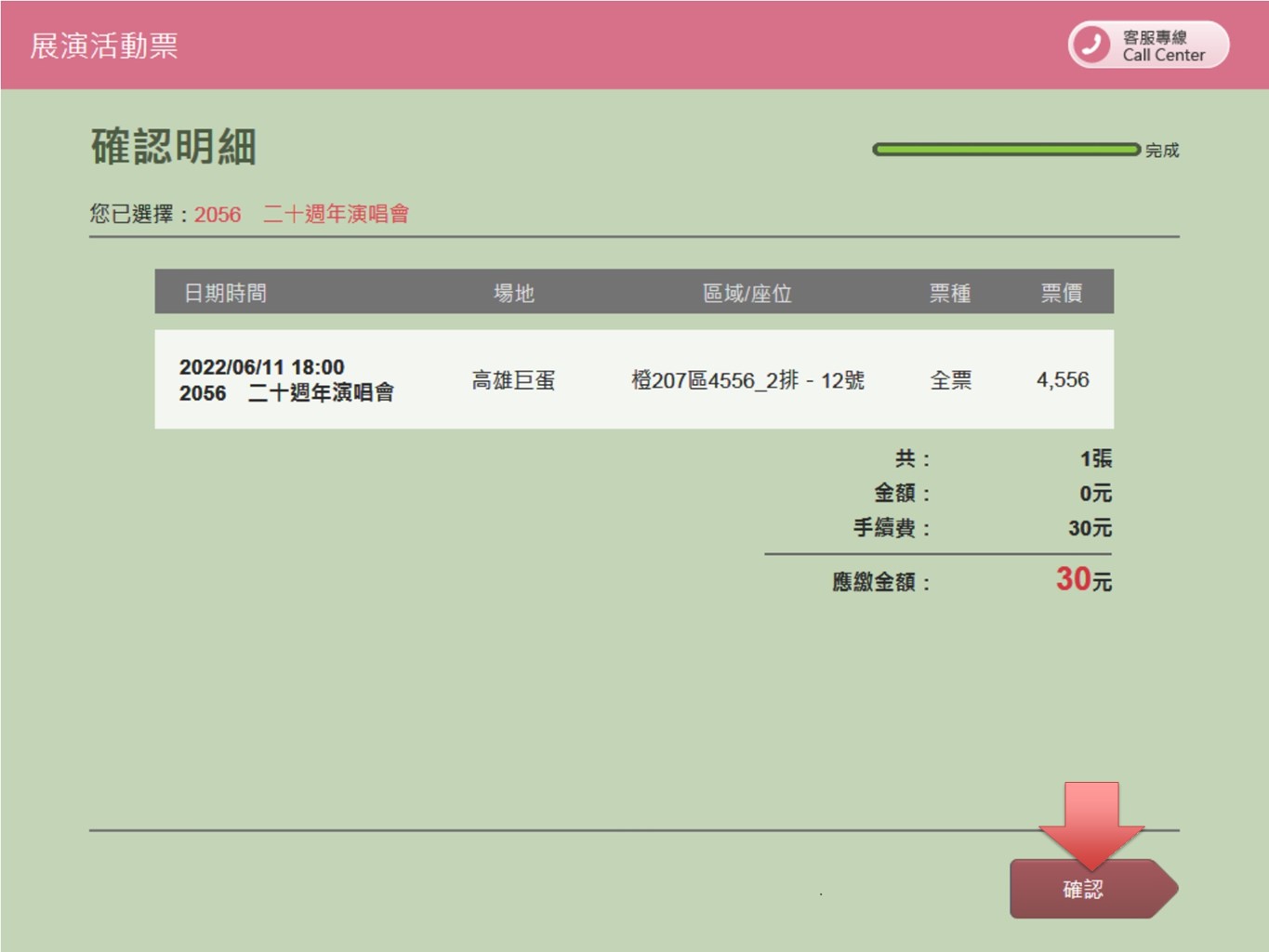Click the 場地 column header

click(513, 293)
